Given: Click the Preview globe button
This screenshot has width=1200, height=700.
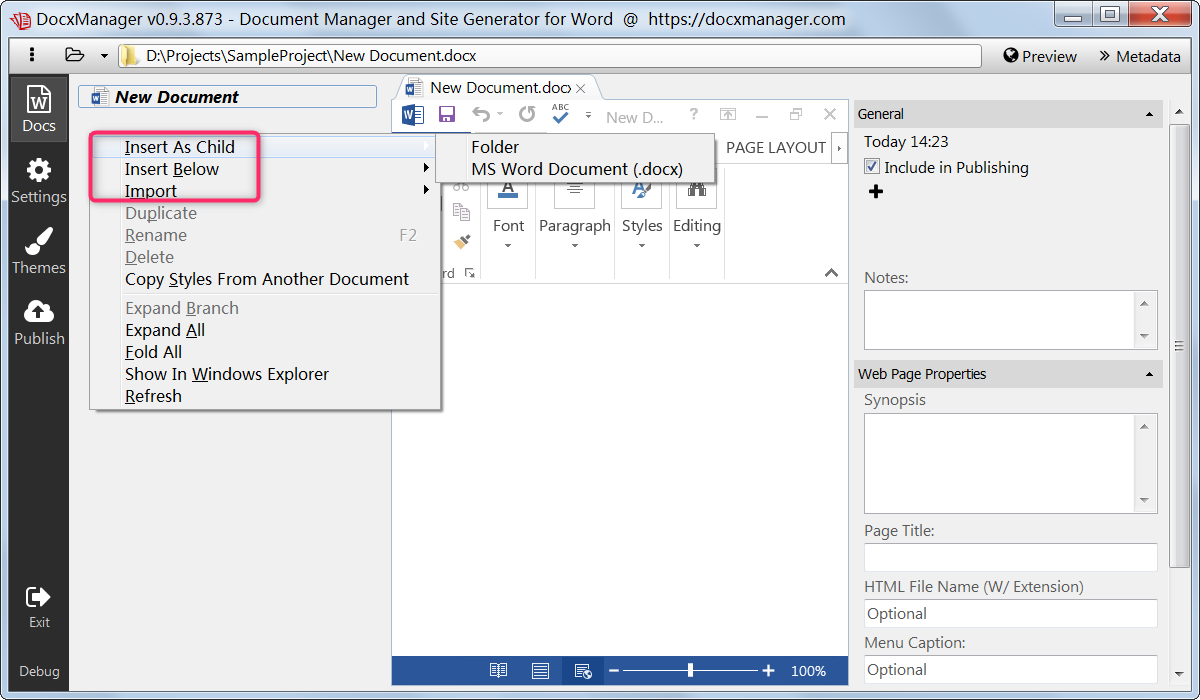Looking at the screenshot, I should click(1040, 56).
